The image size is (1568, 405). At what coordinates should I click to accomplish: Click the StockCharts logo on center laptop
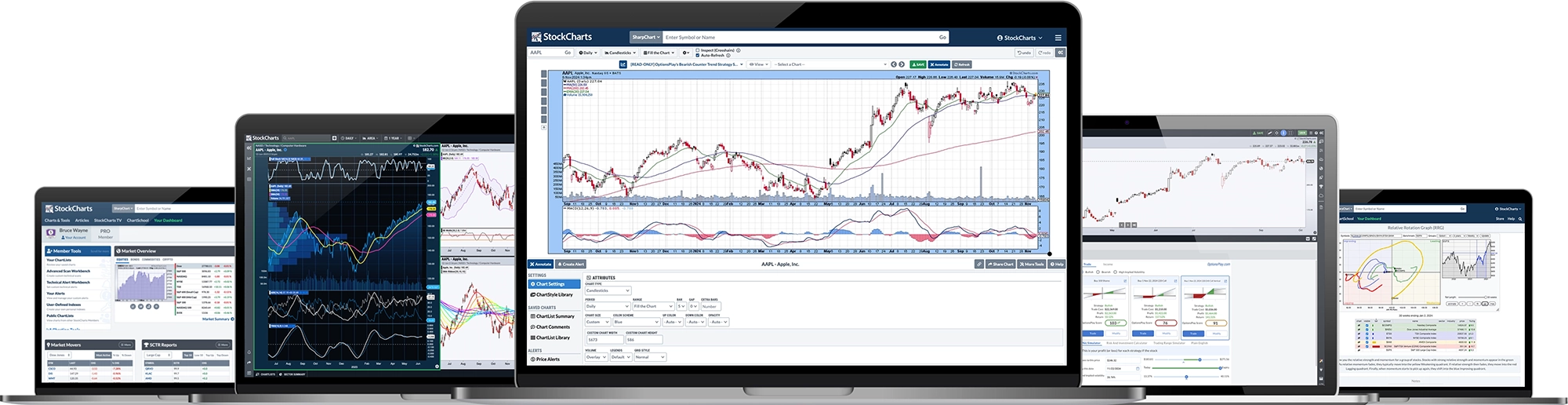561,37
